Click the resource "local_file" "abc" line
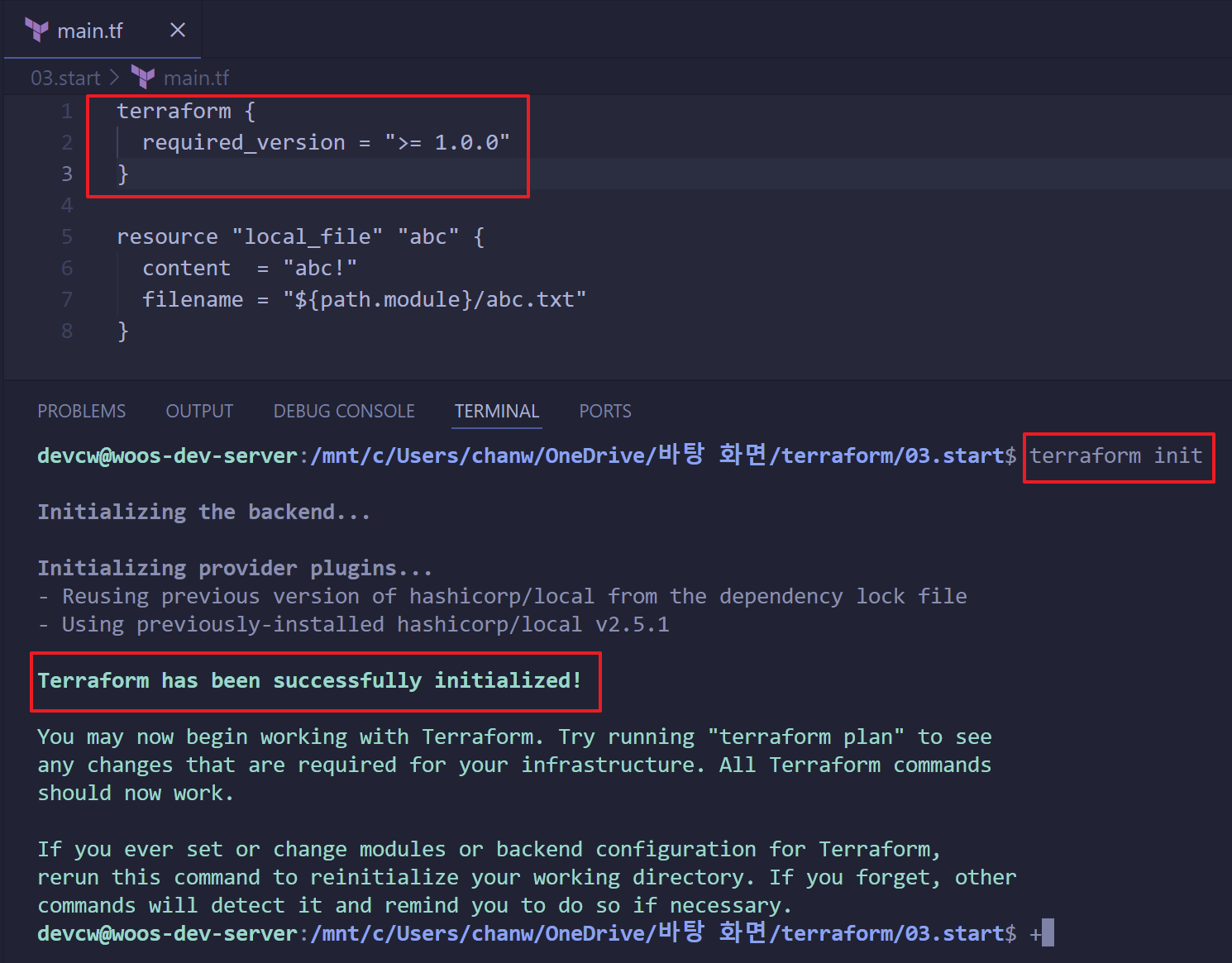Screen dimensions: 1232x963 301,236
